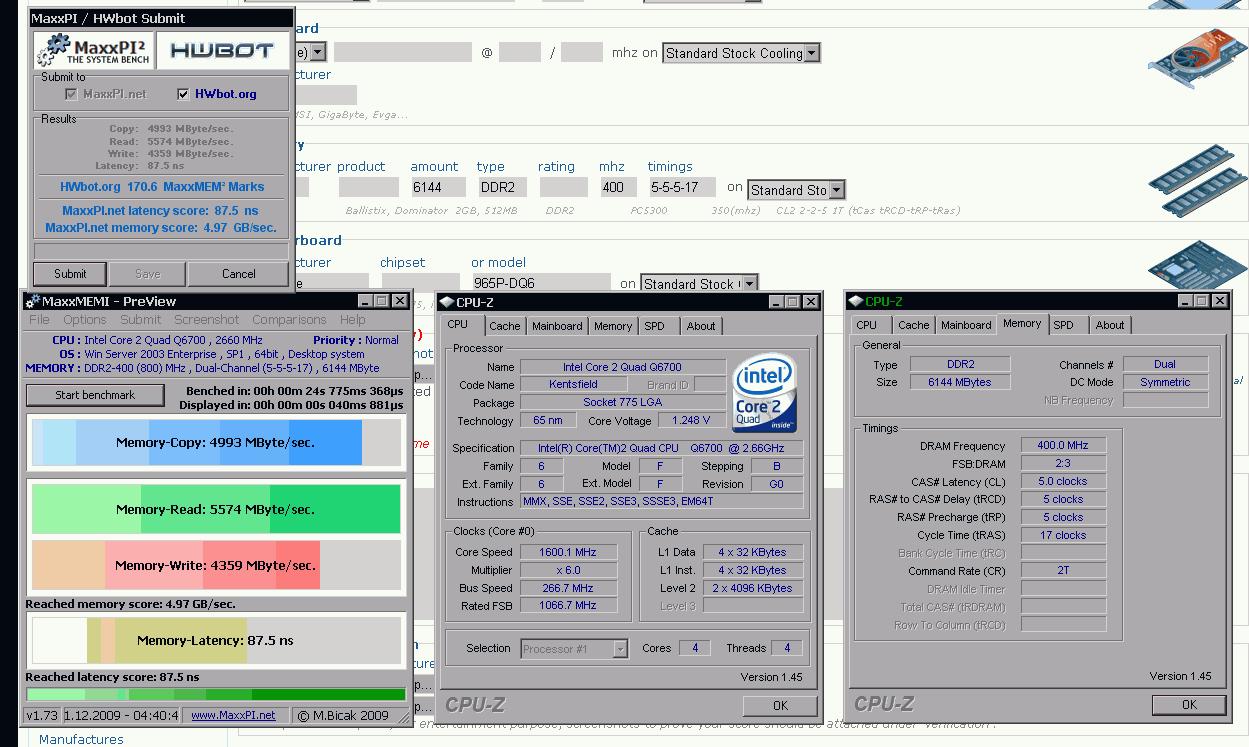Click the Start benchmark button
Screen dimensions: 1249x747
tap(95, 395)
